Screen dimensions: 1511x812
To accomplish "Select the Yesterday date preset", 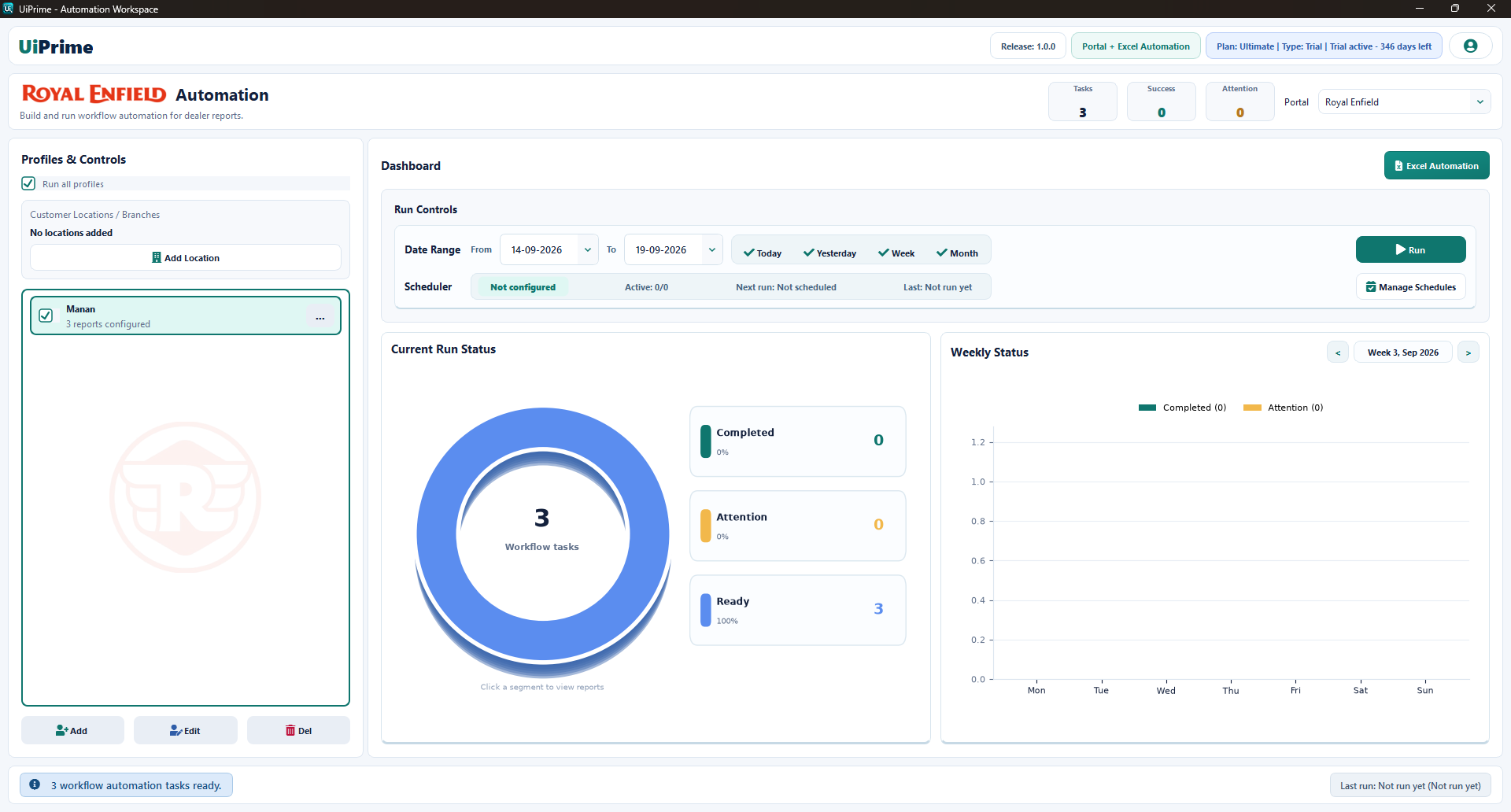I will pos(829,253).
